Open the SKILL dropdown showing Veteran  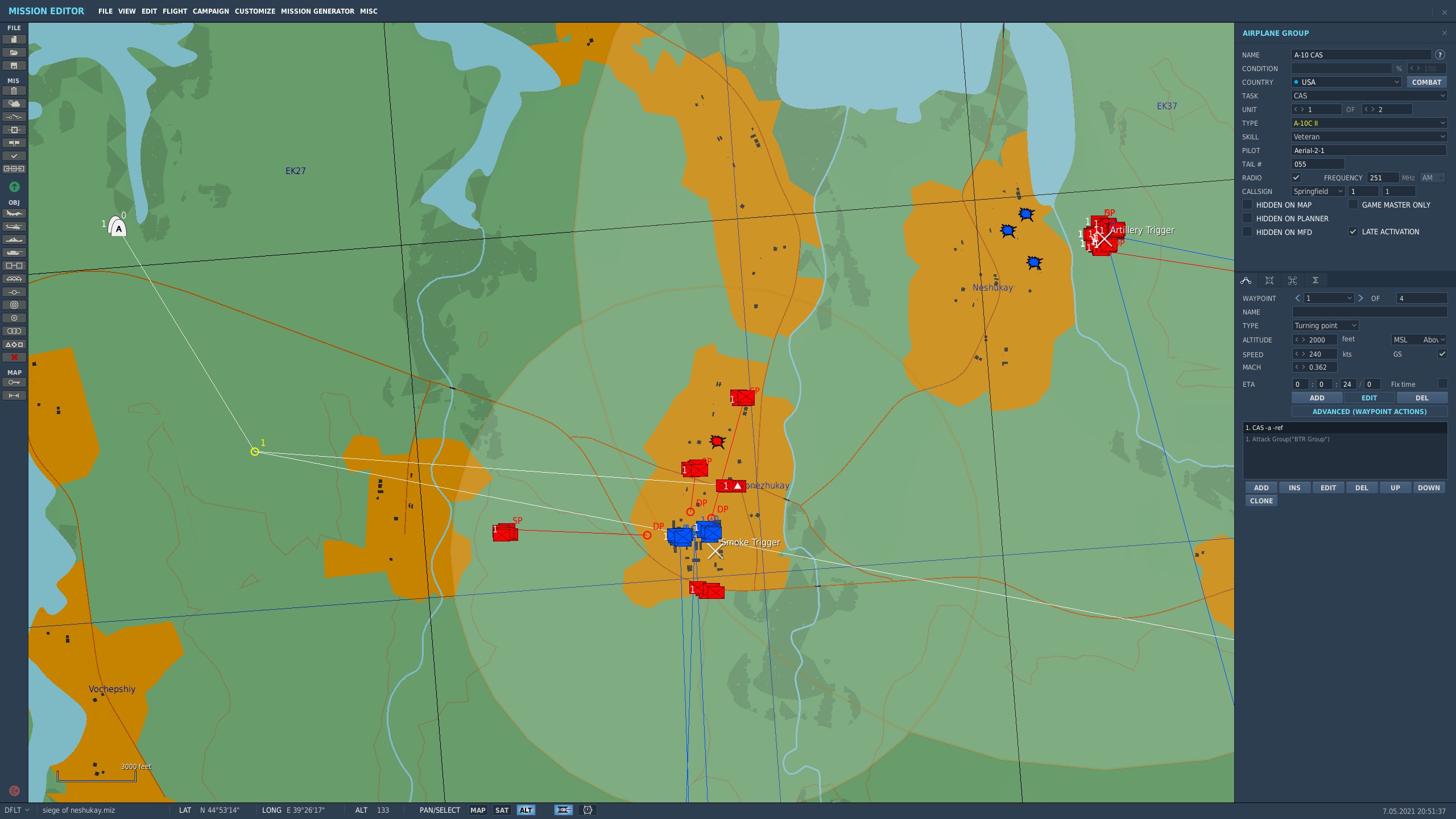1369,136
